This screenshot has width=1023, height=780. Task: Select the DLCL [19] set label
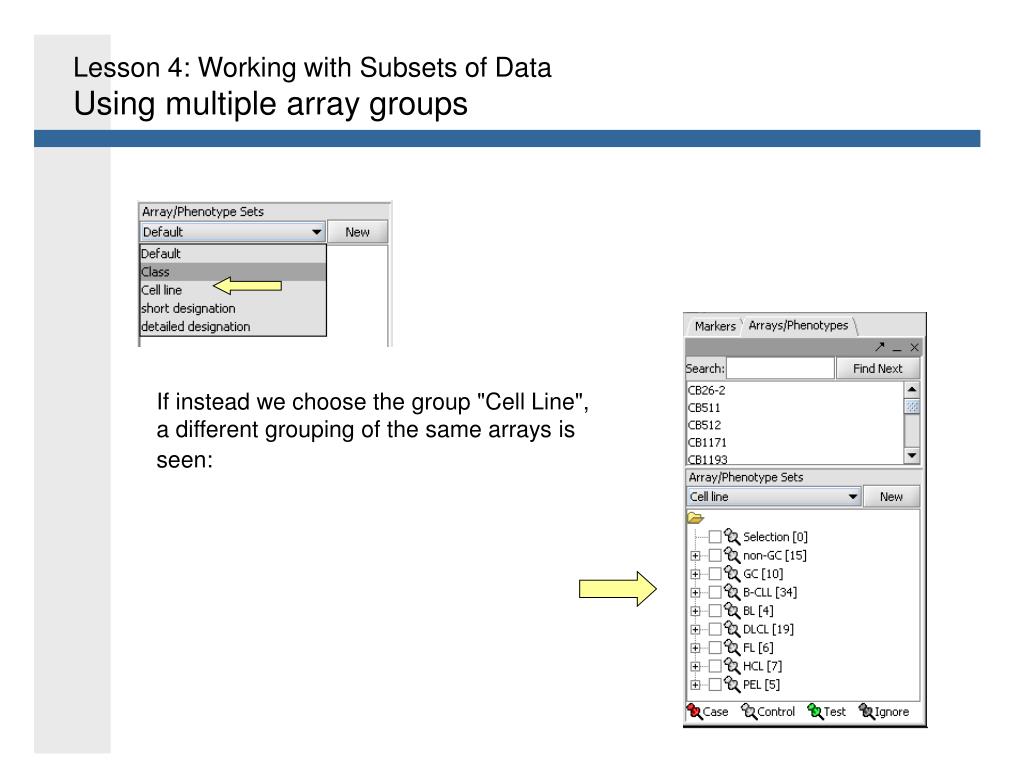769,629
